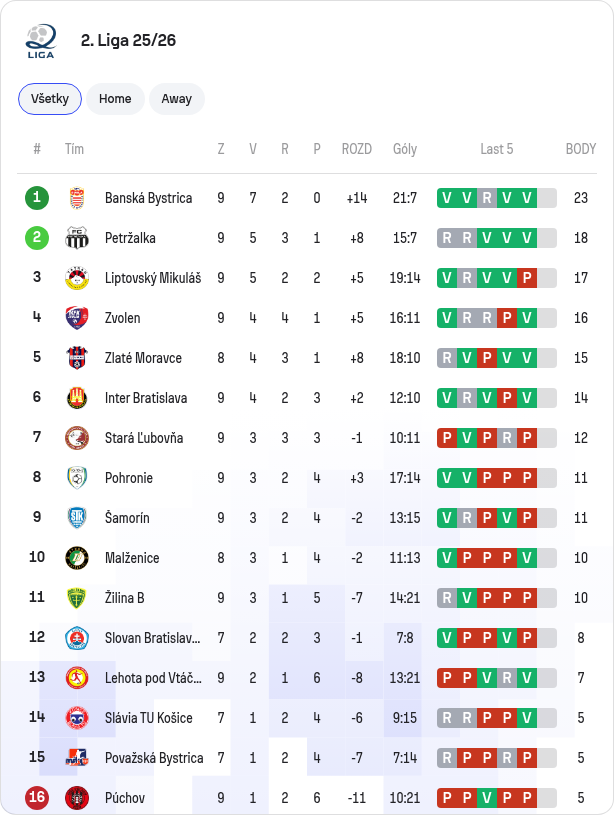Click Slávia TU Košice badge
The width and height of the screenshot is (614, 815).
point(77,718)
